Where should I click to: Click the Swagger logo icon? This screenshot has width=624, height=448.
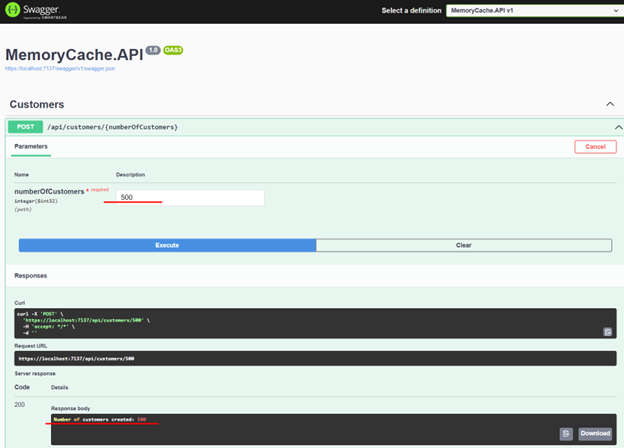coord(15,12)
